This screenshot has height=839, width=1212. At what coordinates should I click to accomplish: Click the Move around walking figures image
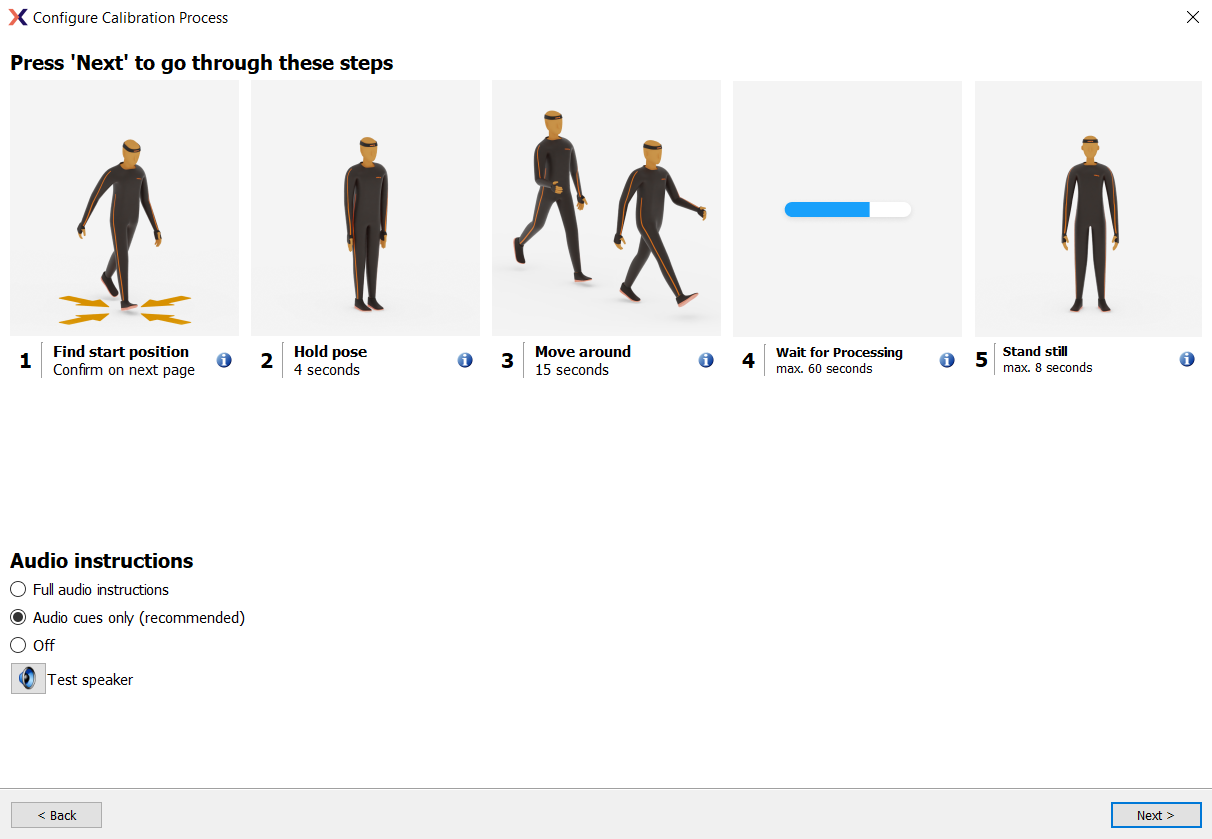606,208
